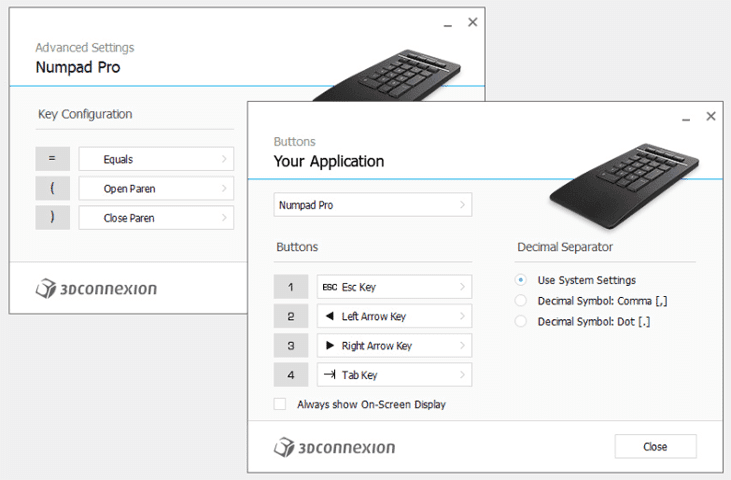Open the Right Arrow Key assignment menu

394,346
